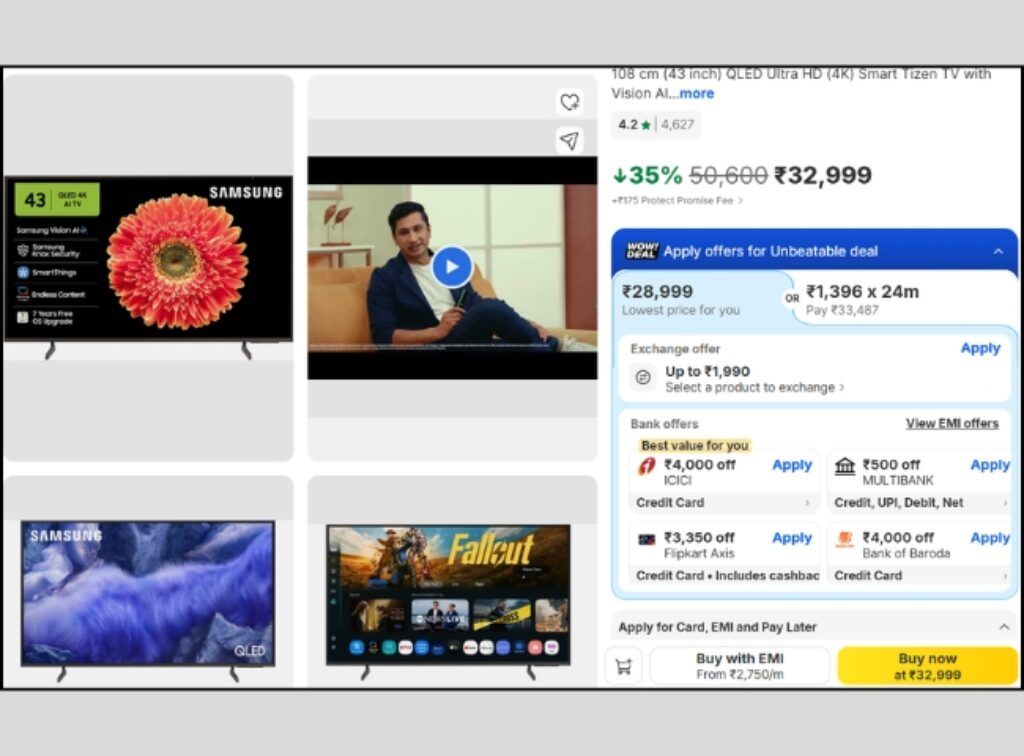Select the ₹1,396 x 24m EMI option
Screen dimensions: 1024x756
coord(904,300)
